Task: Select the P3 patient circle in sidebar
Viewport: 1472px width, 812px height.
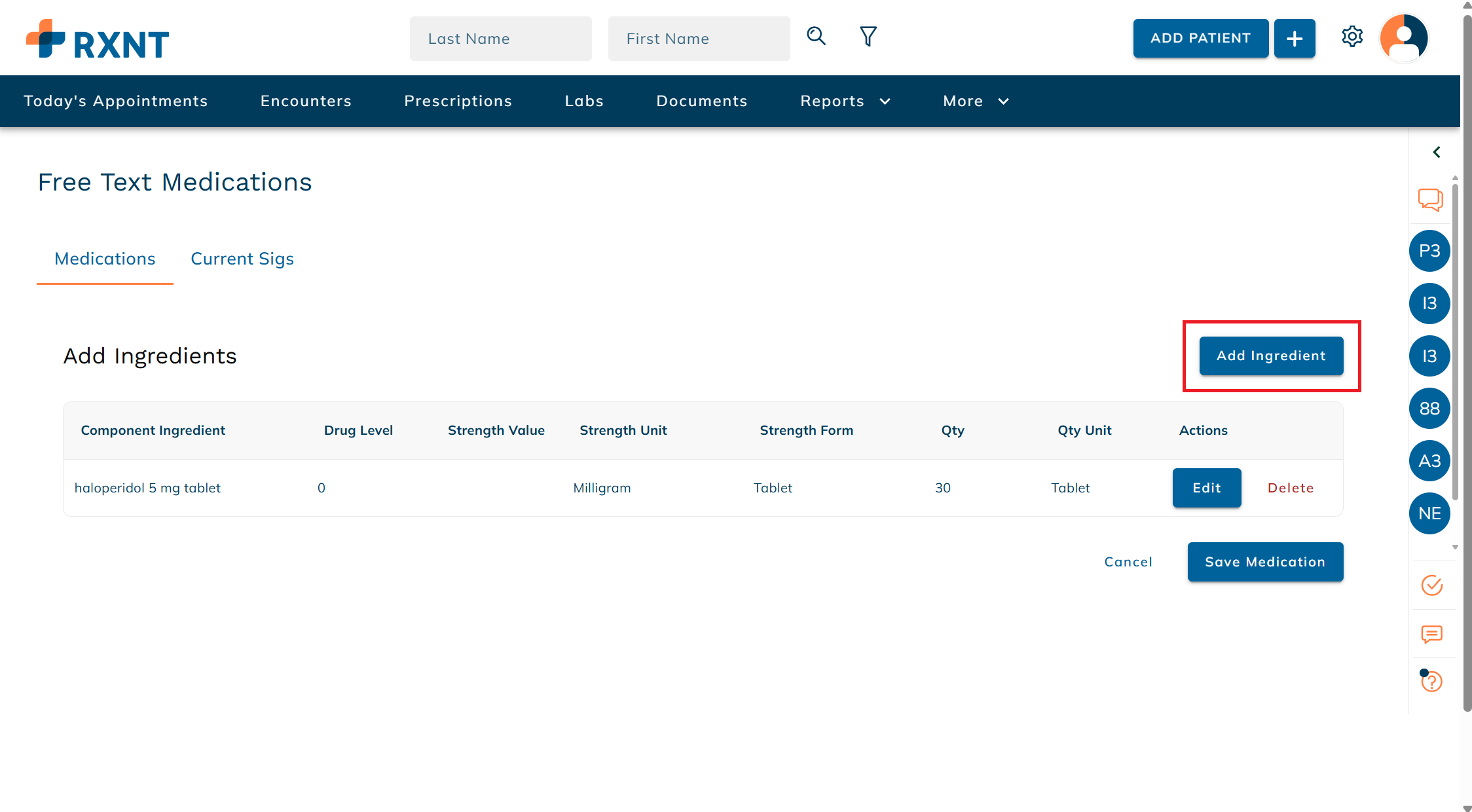Action: [x=1429, y=251]
